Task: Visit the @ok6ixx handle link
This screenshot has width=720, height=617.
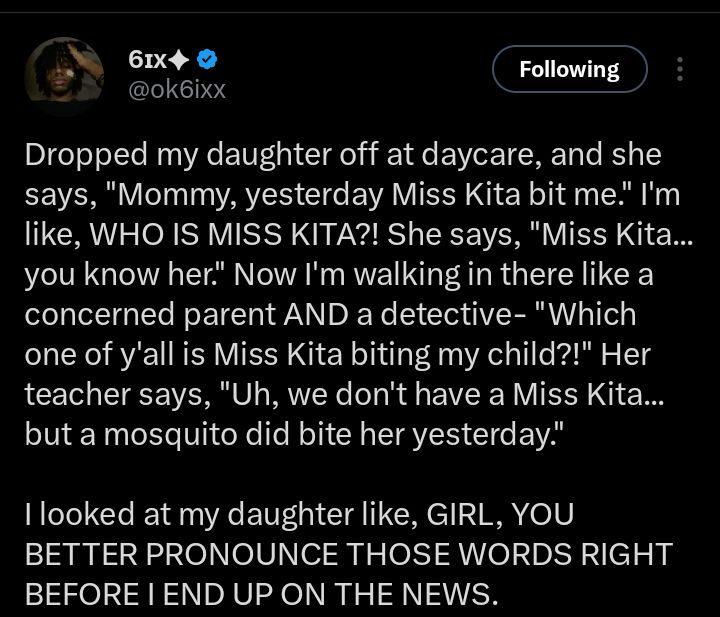Action: coord(177,89)
